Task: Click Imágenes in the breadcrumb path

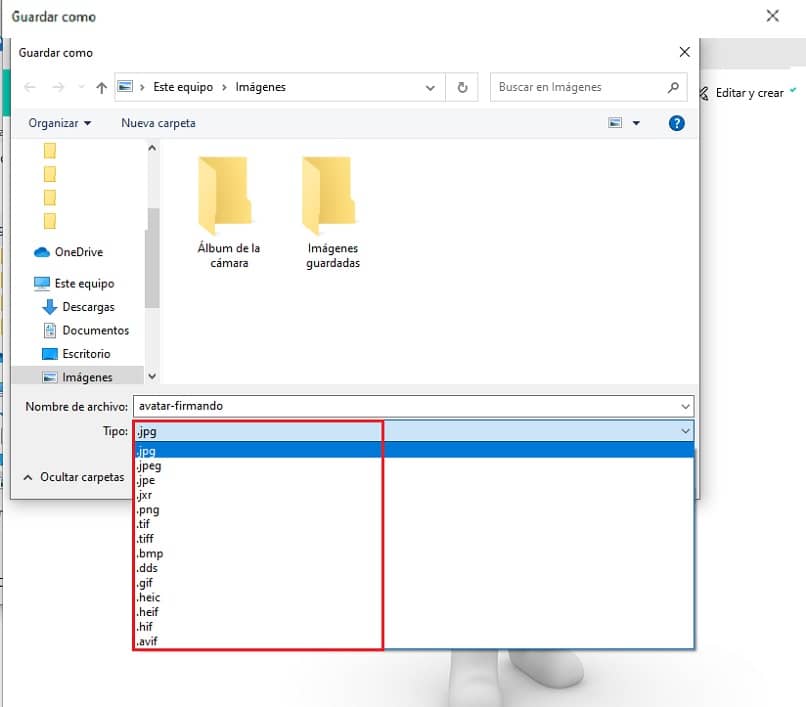Action: pos(259,87)
